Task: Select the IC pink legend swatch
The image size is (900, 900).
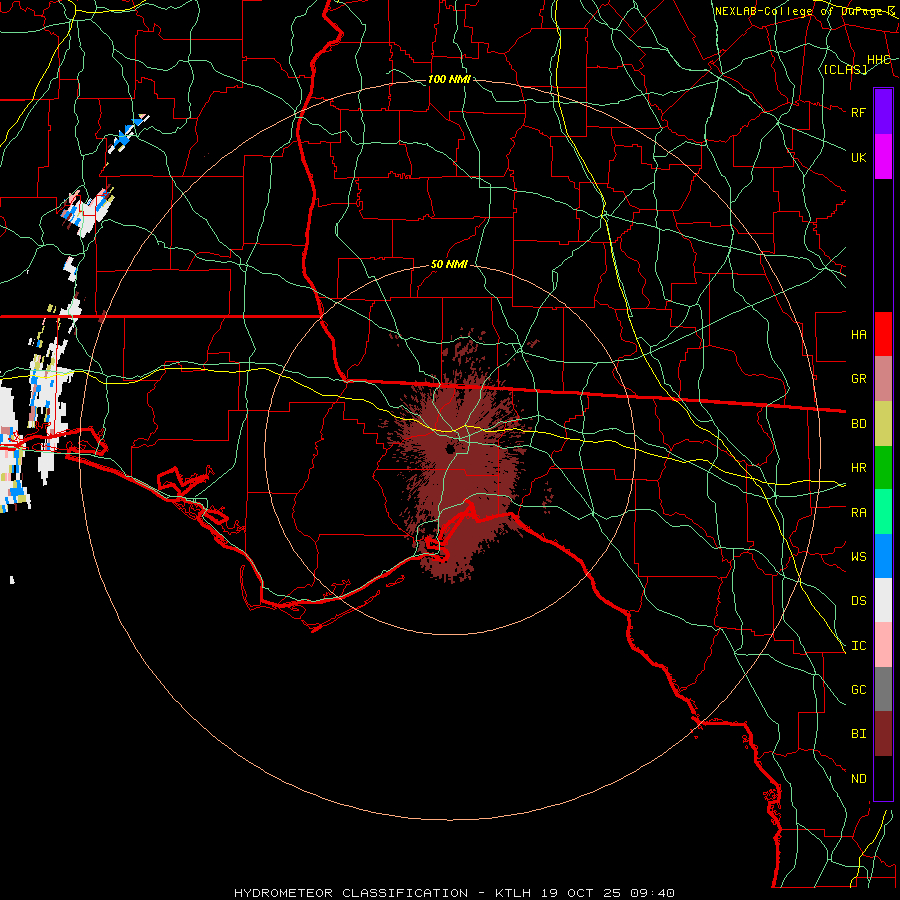Action: [x=883, y=645]
